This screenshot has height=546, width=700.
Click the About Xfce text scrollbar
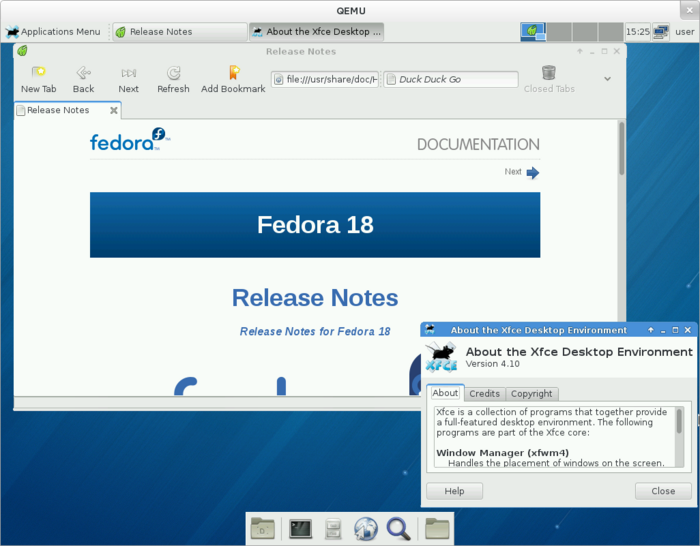point(679,421)
